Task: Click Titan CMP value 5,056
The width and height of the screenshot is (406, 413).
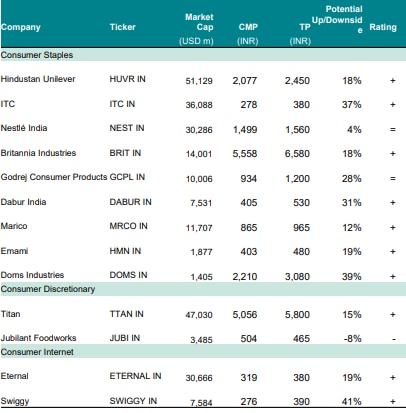Action: 245,315
